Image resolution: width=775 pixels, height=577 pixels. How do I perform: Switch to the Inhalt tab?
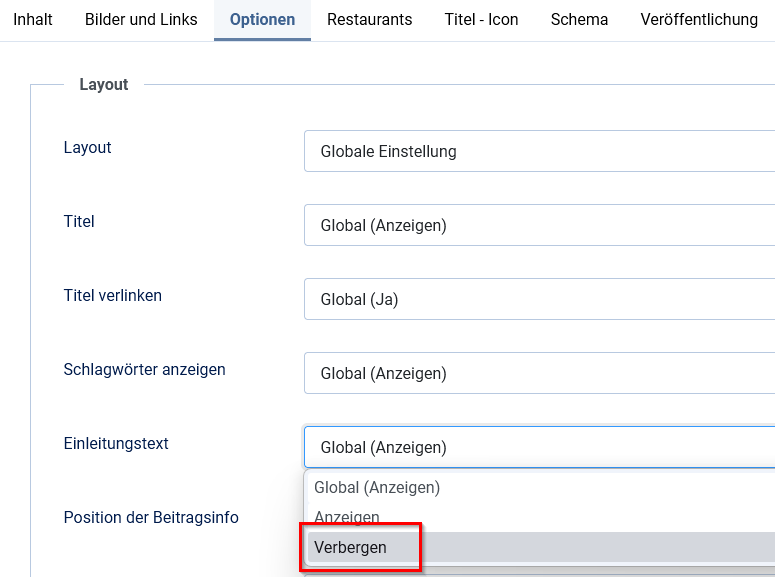pyautogui.click(x=33, y=20)
